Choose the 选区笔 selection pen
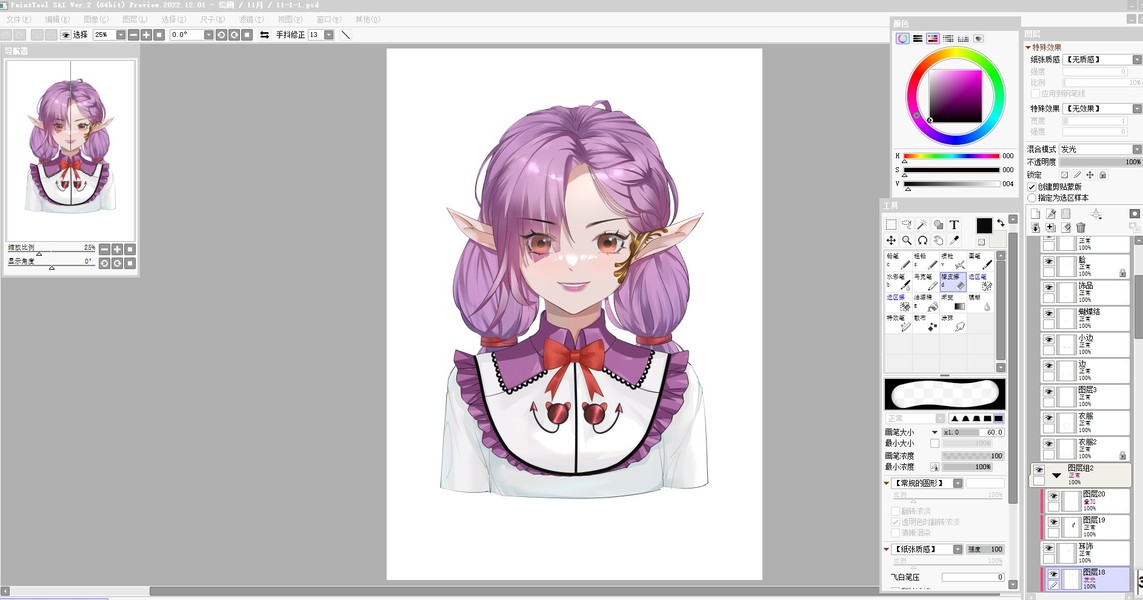The height and width of the screenshot is (600, 1143). (x=980, y=281)
